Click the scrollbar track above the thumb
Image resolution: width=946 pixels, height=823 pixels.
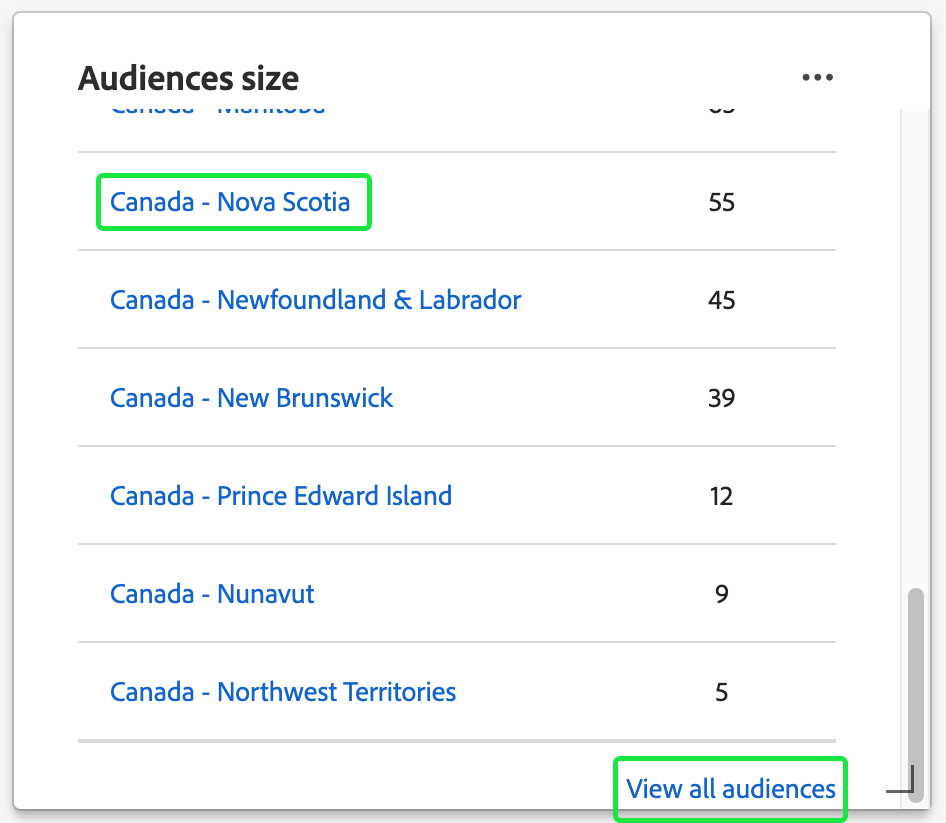pyautogui.click(x=915, y=350)
